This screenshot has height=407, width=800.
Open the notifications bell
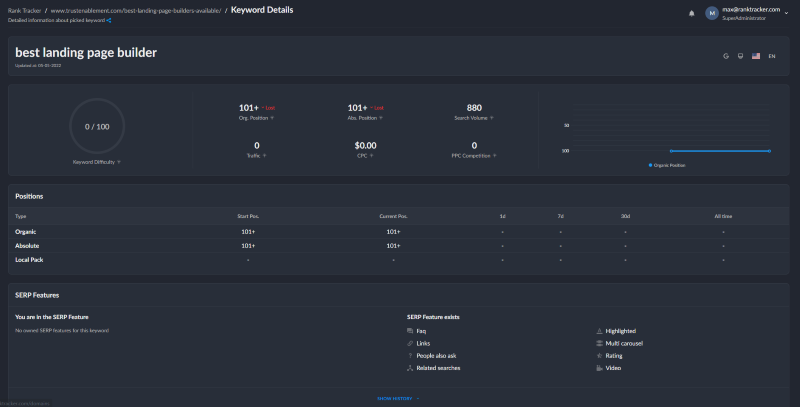coord(691,14)
